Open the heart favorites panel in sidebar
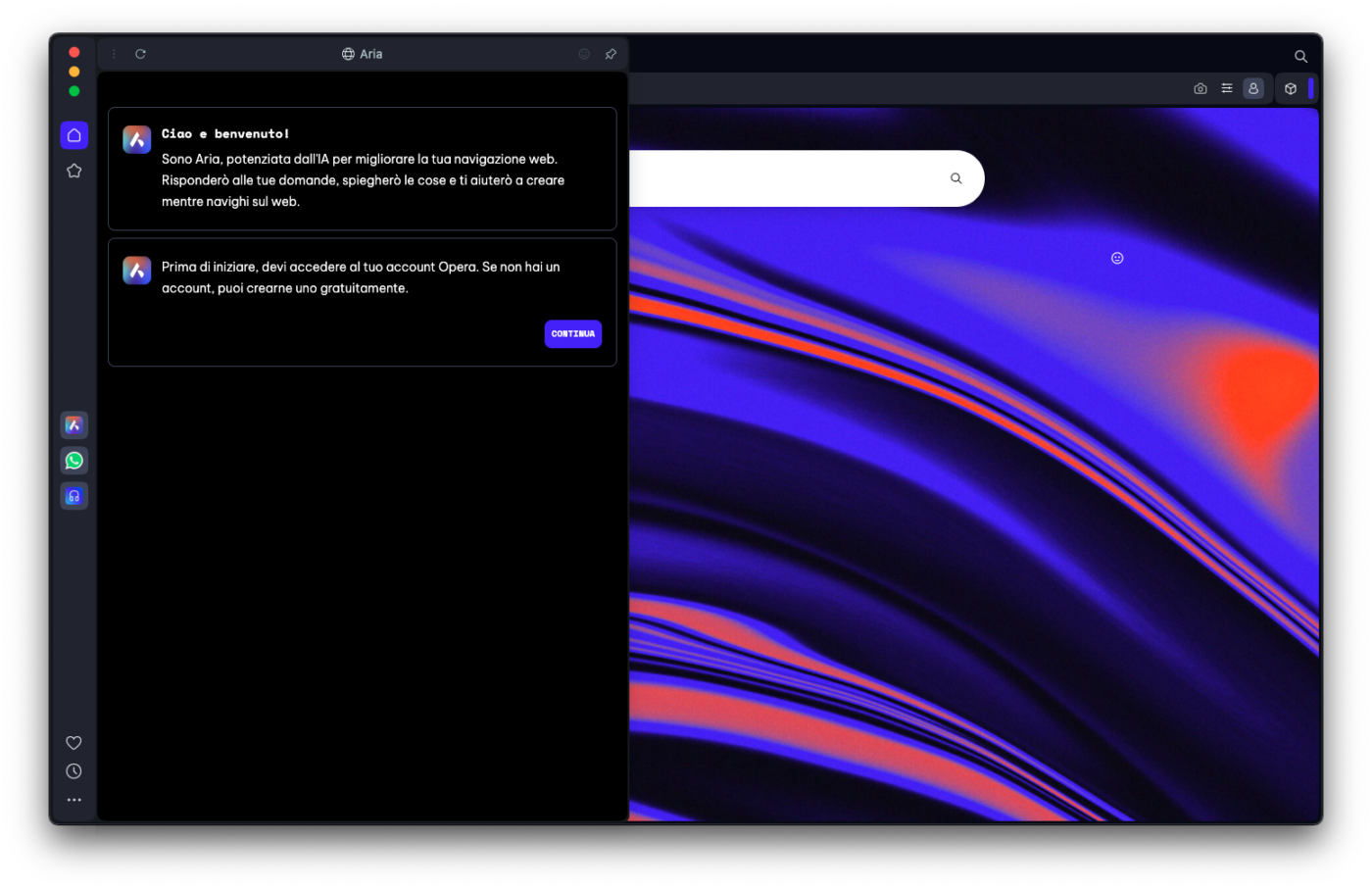The width and height of the screenshot is (1372, 890). 74,743
